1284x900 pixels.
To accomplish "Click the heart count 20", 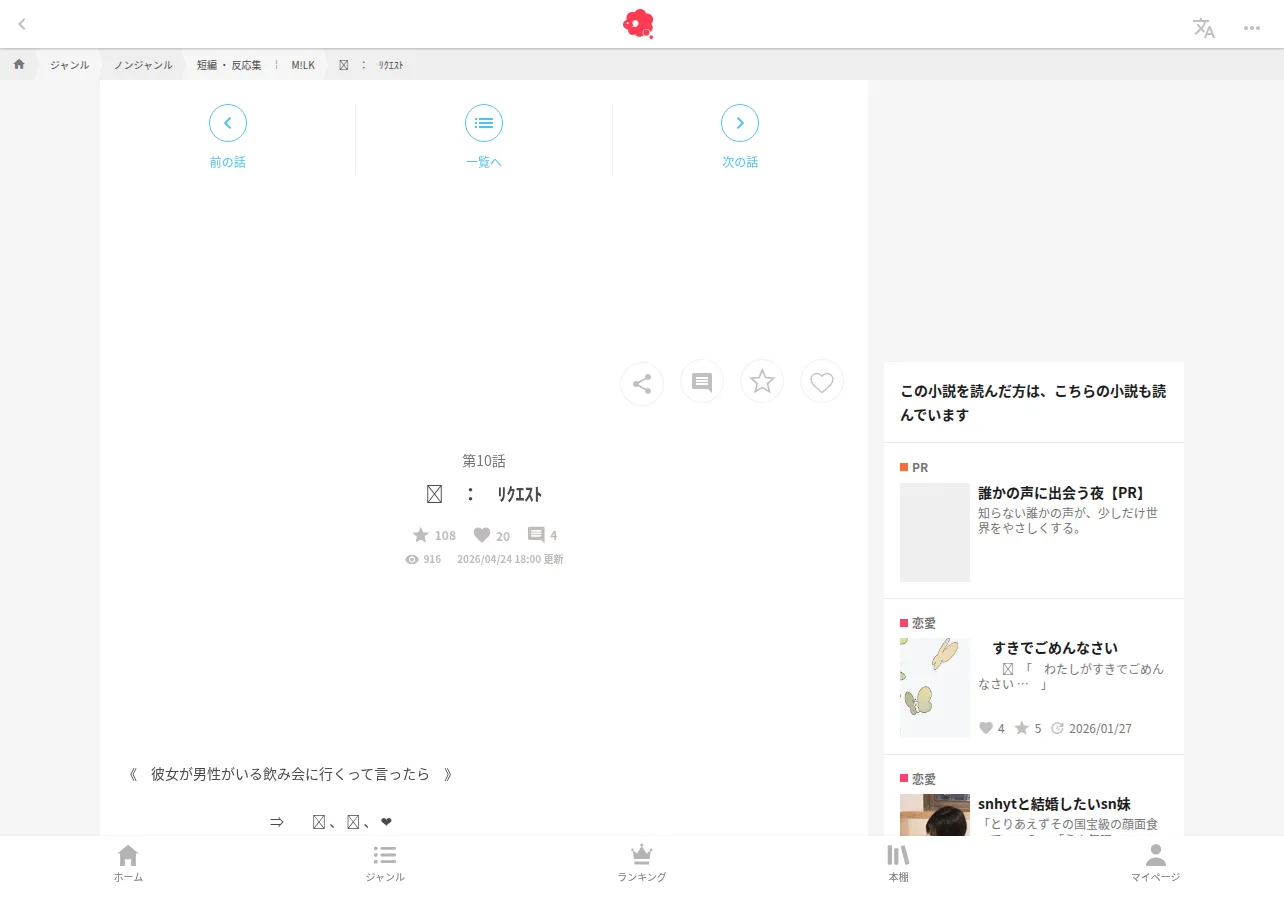I will pyautogui.click(x=491, y=535).
